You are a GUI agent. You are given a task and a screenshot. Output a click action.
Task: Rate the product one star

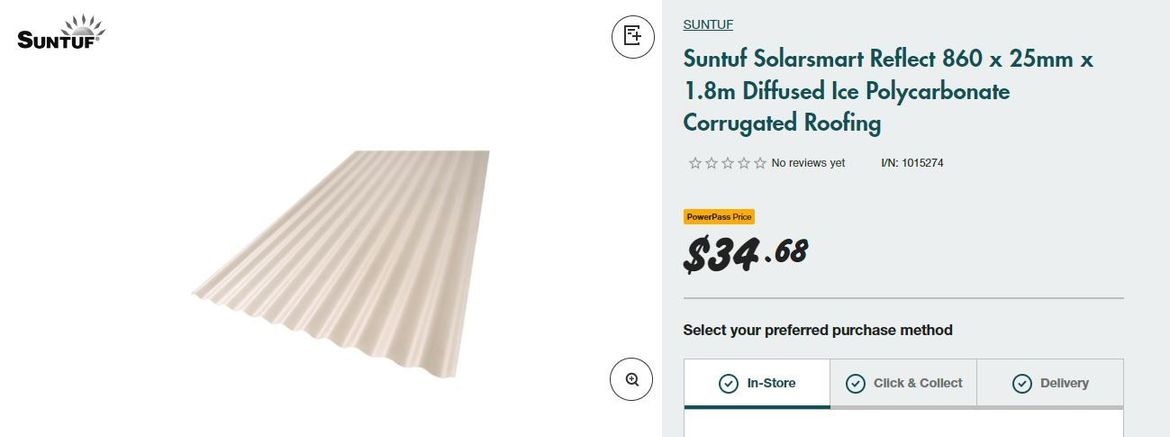click(695, 163)
